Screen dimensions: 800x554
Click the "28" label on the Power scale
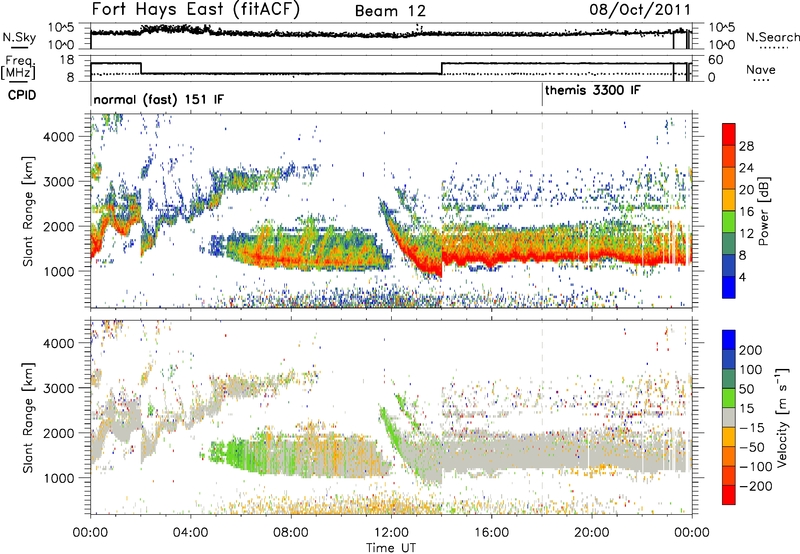(x=746, y=146)
